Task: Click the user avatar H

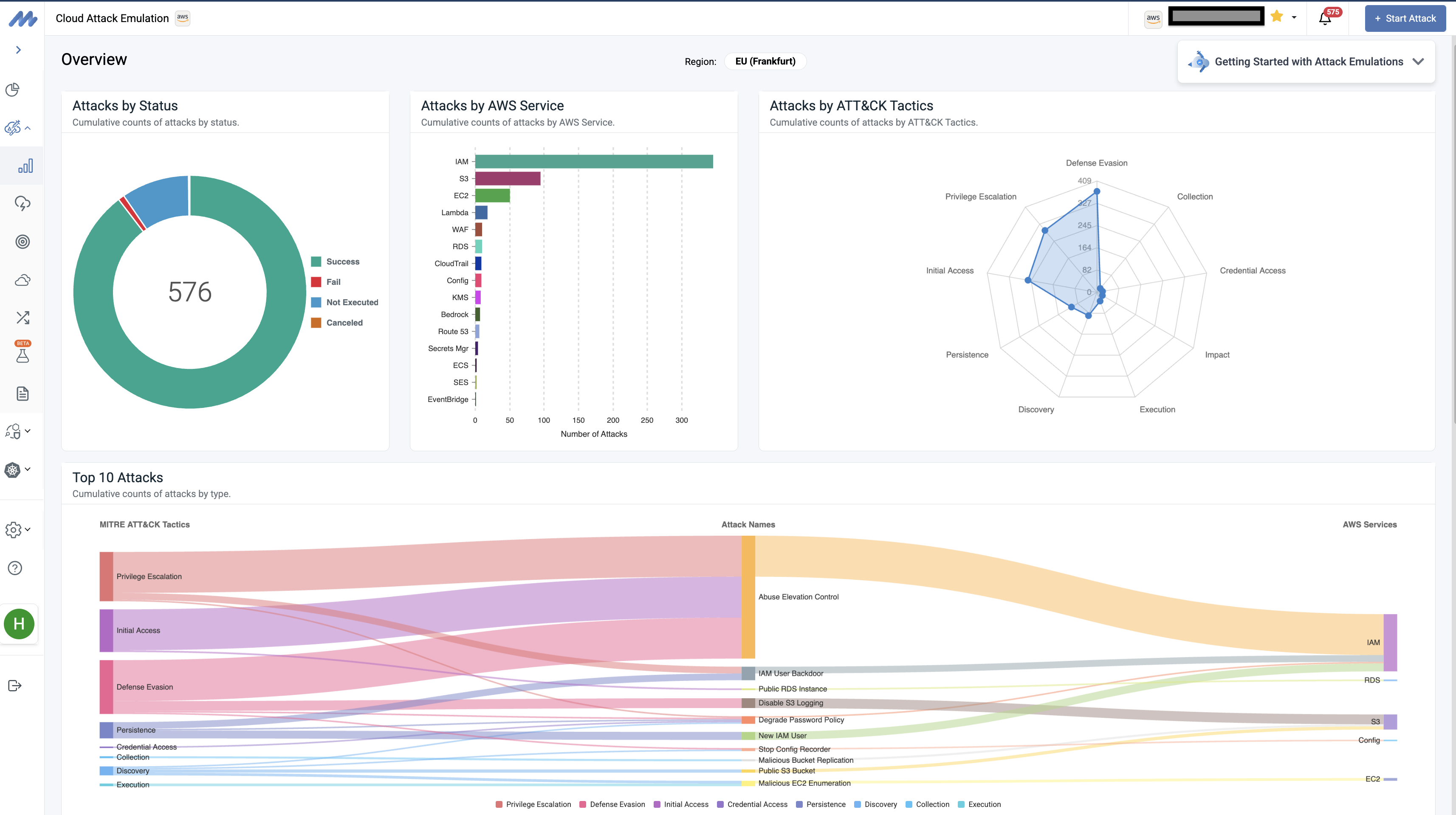Action: point(19,624)
